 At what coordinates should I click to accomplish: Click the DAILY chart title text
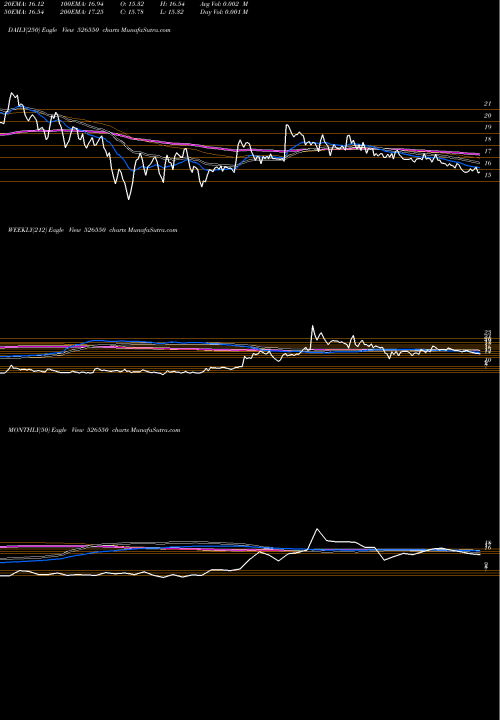89,30
